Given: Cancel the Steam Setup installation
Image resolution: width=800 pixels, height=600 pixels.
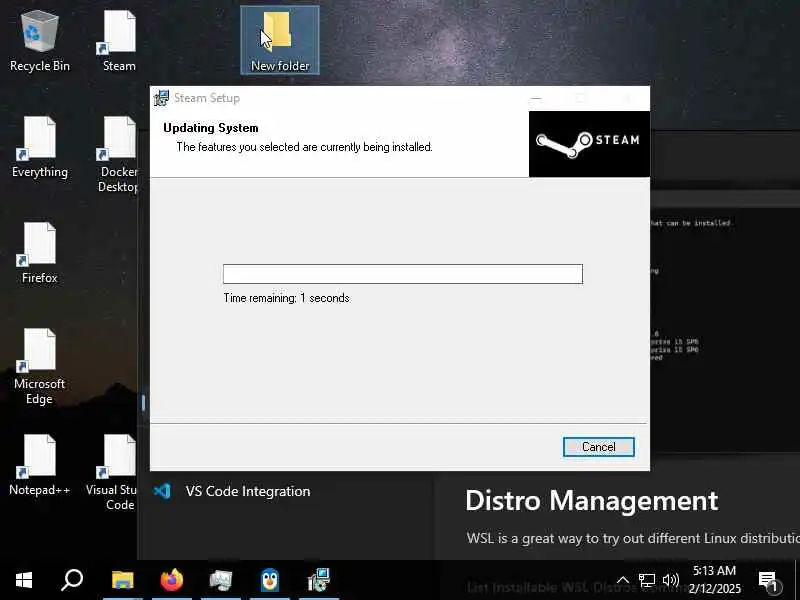Looking at the screenshot, I should click(x=598, y=447).
